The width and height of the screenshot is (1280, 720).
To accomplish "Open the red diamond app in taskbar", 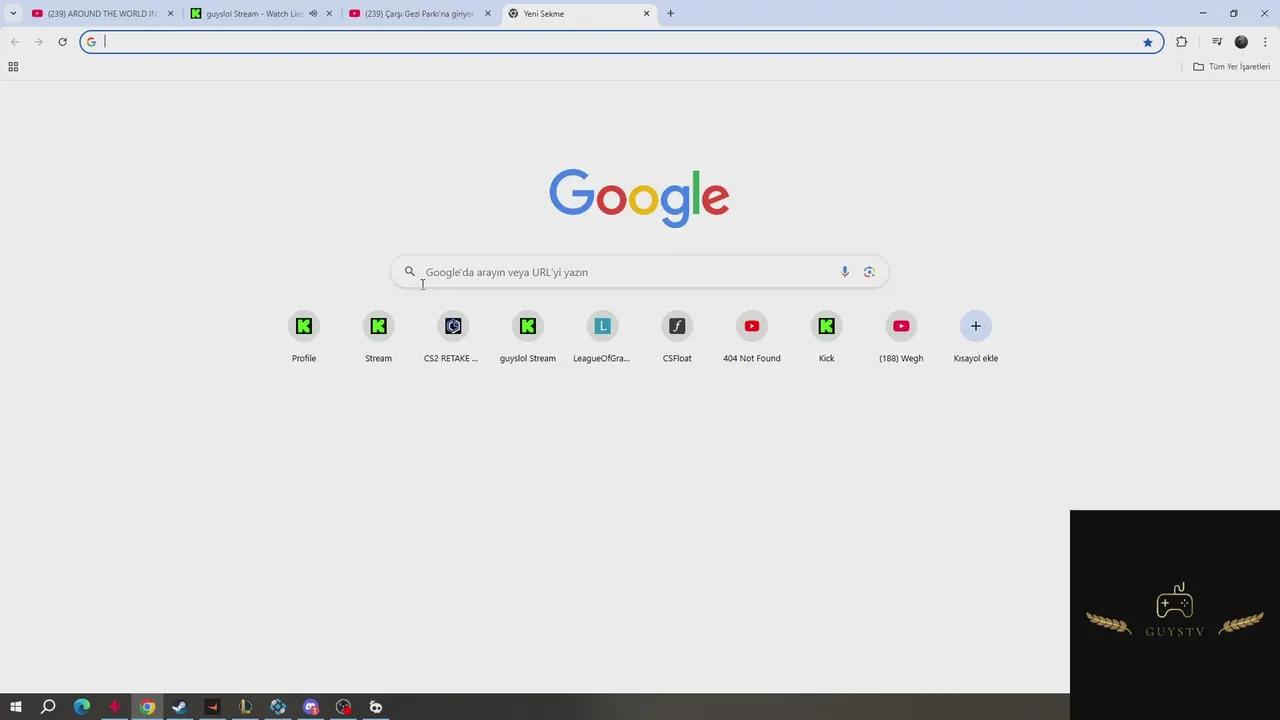I will pos(115,707).
